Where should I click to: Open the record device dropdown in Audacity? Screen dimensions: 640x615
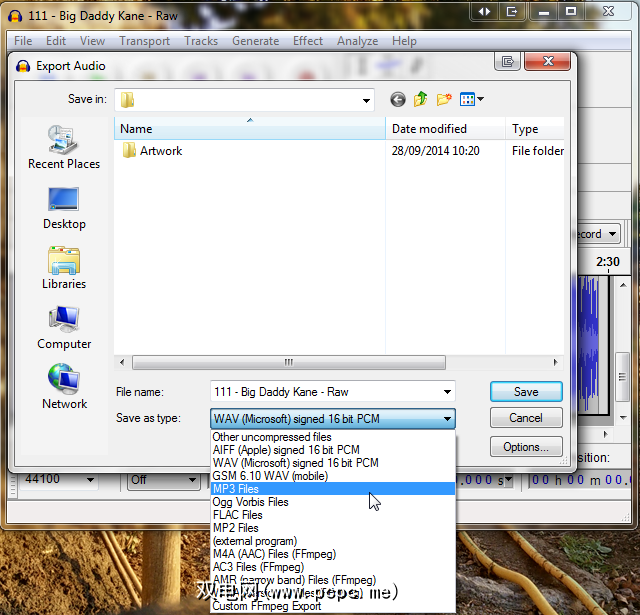point(612,234)
